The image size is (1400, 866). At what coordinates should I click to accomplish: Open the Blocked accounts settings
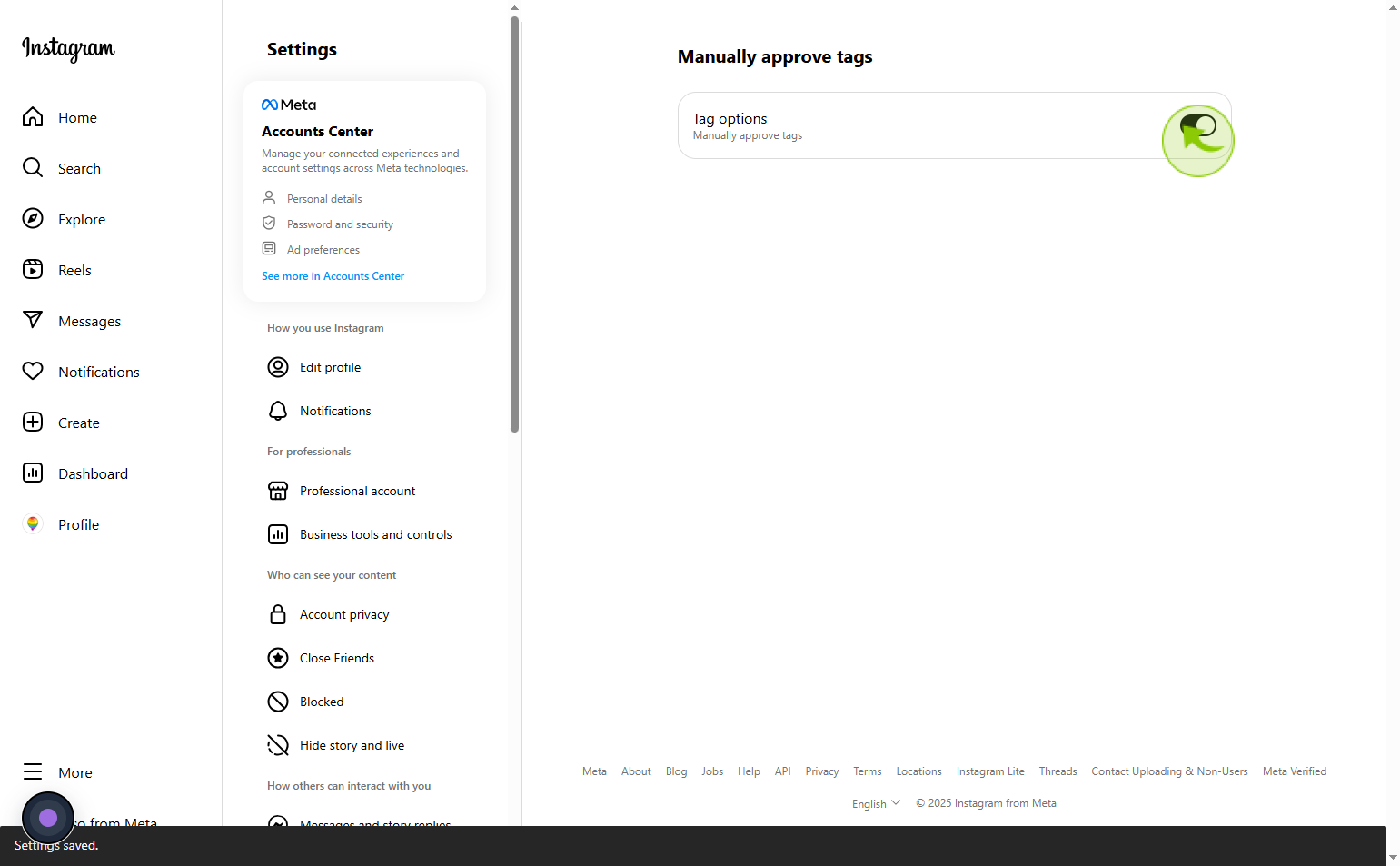pyautogui.click(x=365, y=702)
